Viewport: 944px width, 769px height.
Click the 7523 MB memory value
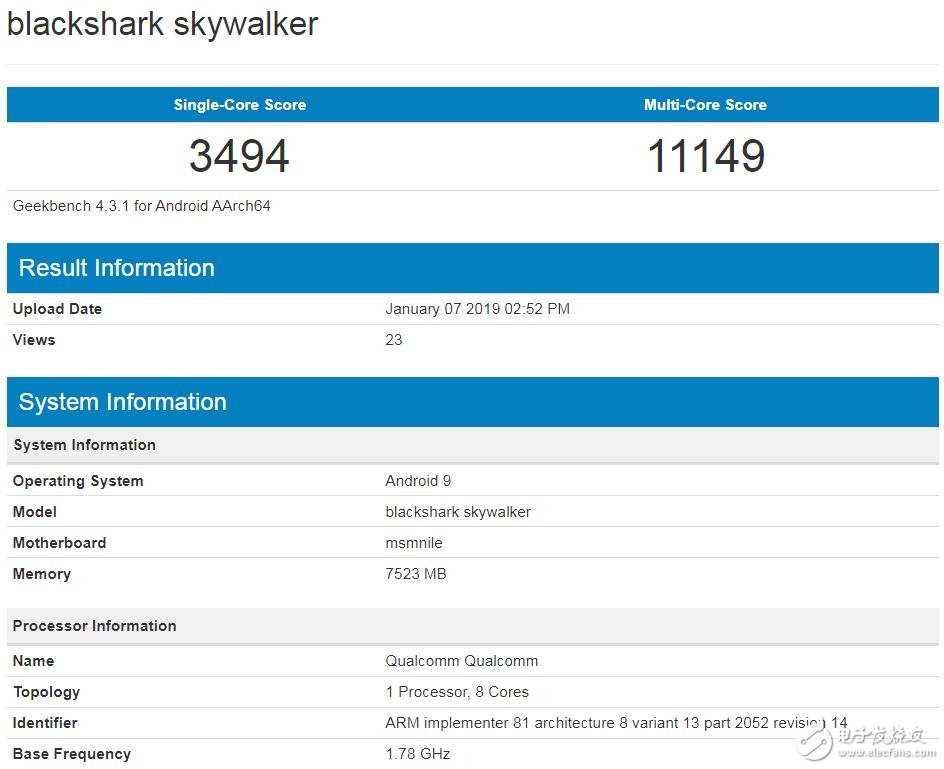tap(416, 574)
